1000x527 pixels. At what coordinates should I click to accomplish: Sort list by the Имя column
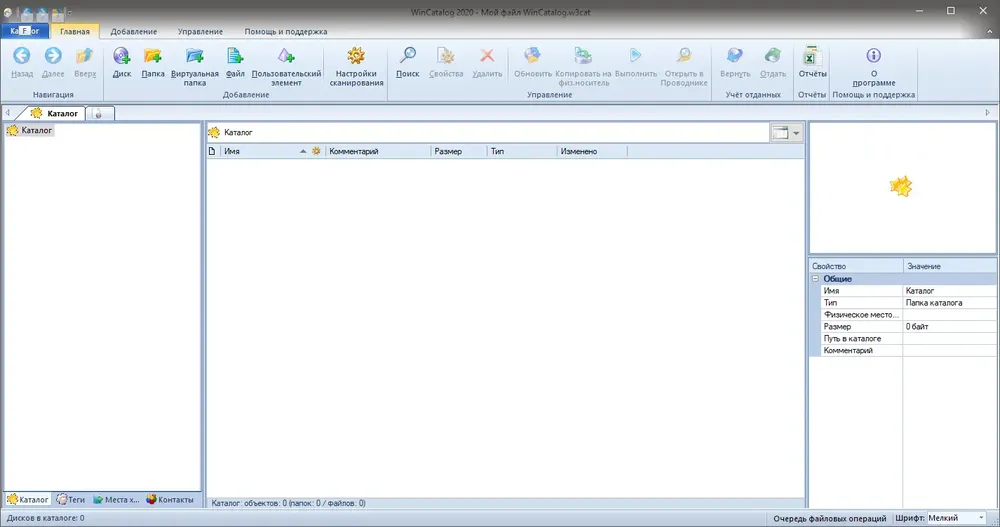tap(265, 151)
